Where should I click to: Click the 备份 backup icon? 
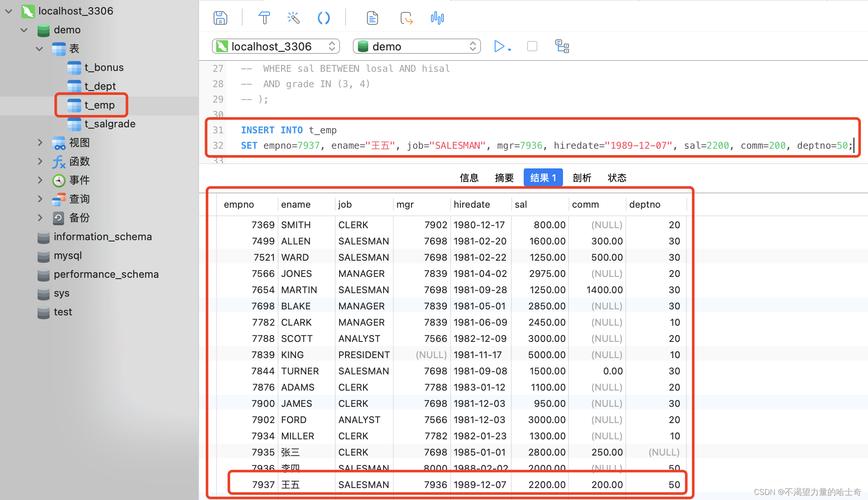point(59,218)
